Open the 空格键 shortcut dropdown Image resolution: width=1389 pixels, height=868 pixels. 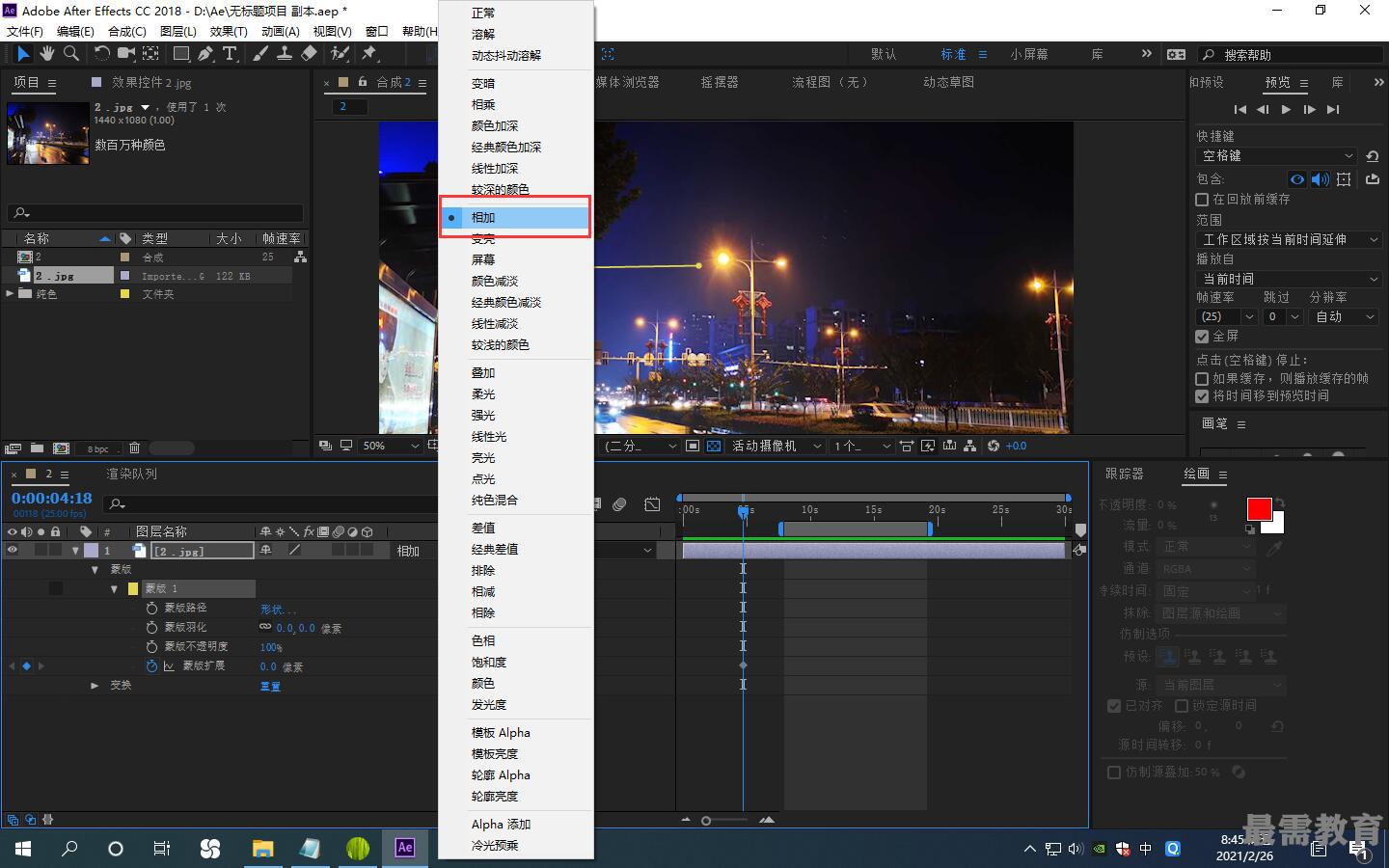[x=1277, y=156]
